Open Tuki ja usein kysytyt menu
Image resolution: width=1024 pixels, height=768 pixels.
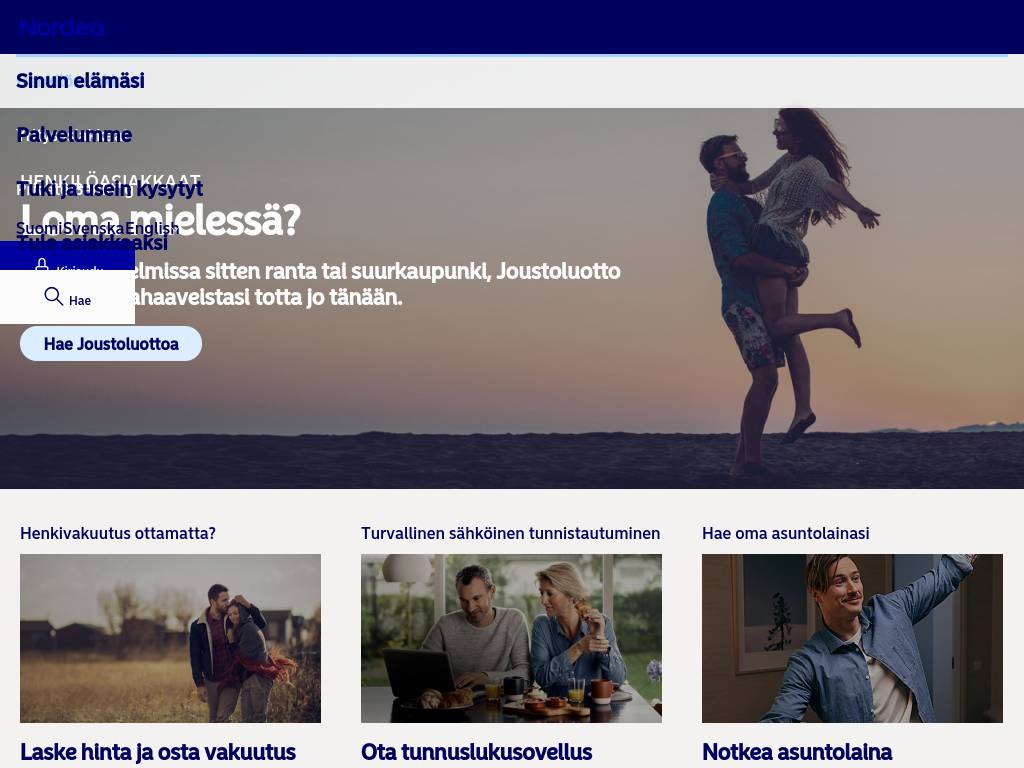click(109, 189)
